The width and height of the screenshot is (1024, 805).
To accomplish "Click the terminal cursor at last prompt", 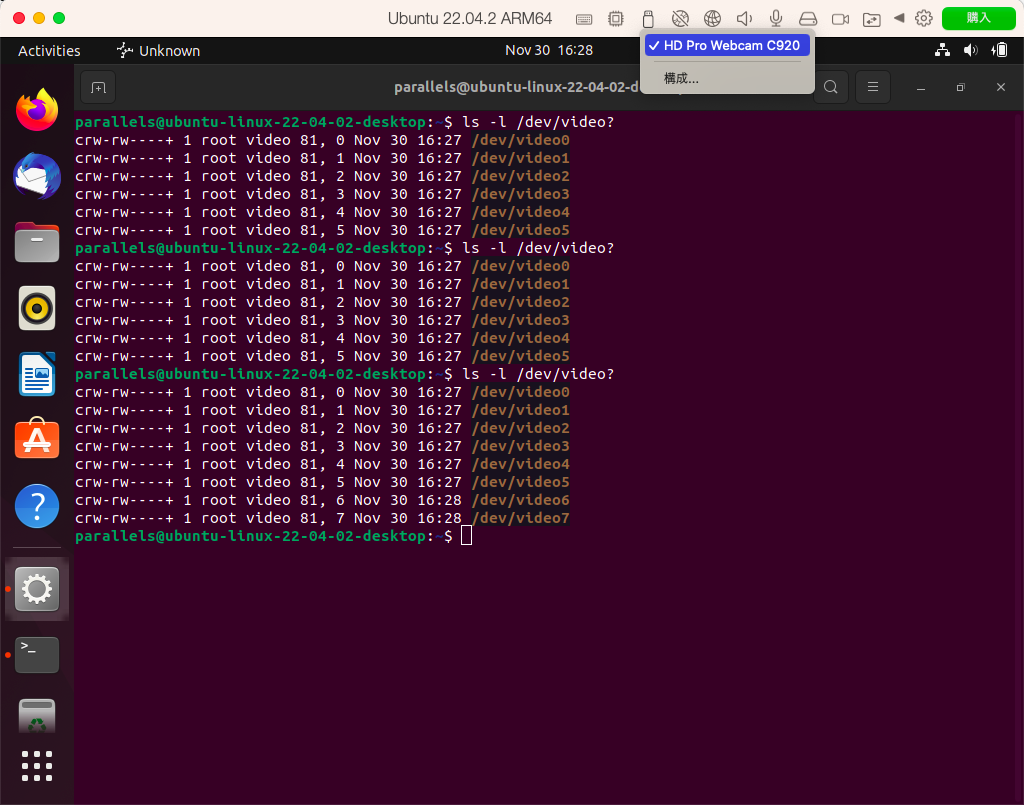I will point(466,536).
